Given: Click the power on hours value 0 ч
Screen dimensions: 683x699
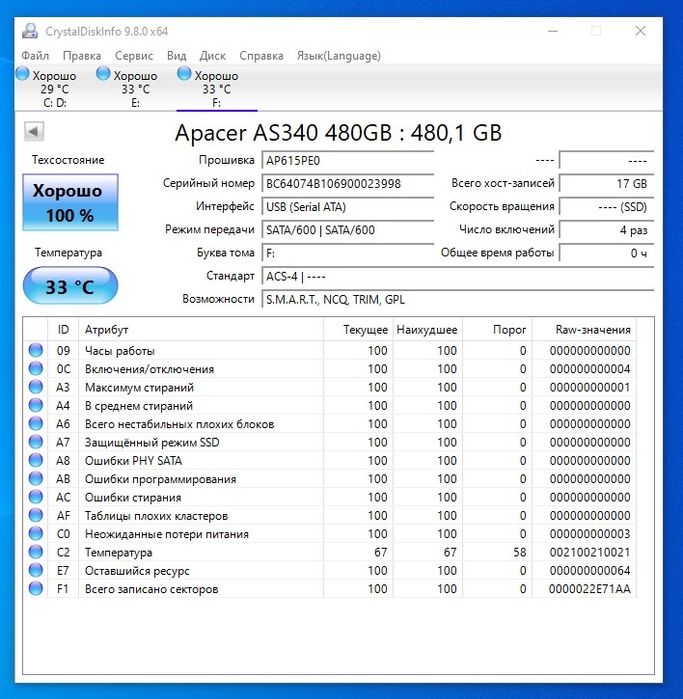Looking at the screenshot, I should click(607, 253).
